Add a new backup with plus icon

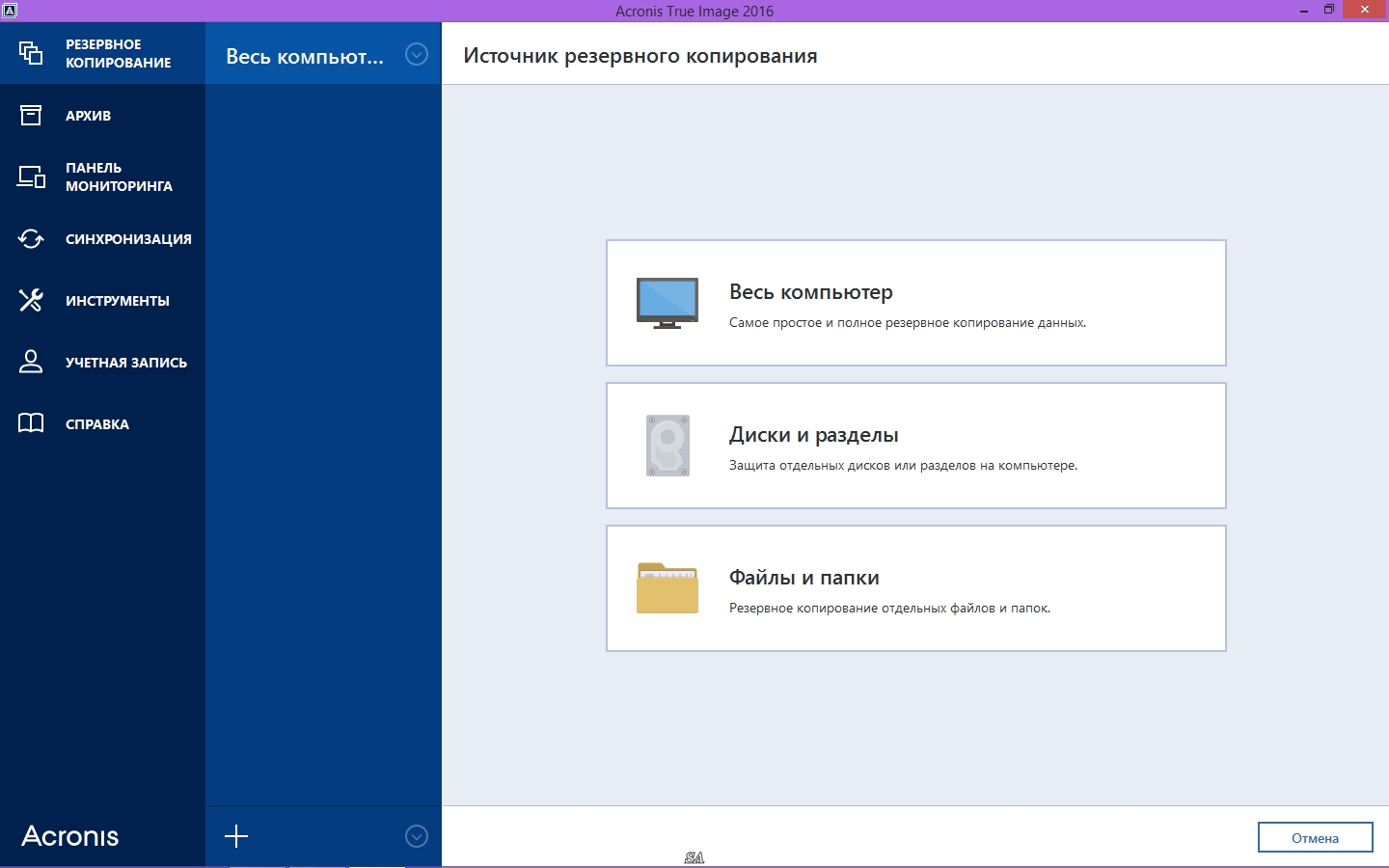(x=236, y=836)
